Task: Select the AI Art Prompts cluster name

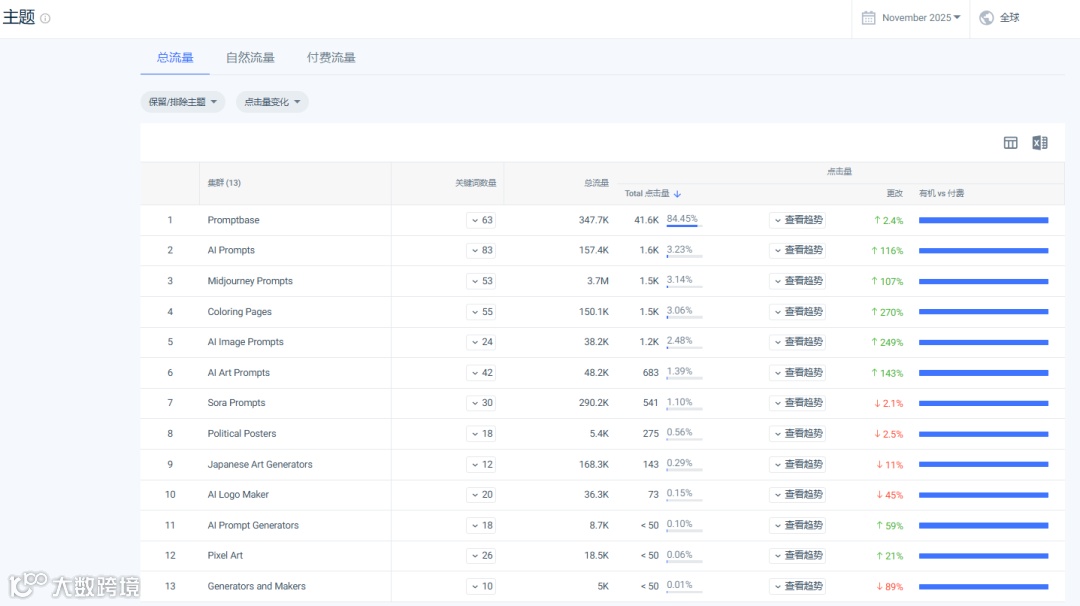Action: [x=238, y=373]
